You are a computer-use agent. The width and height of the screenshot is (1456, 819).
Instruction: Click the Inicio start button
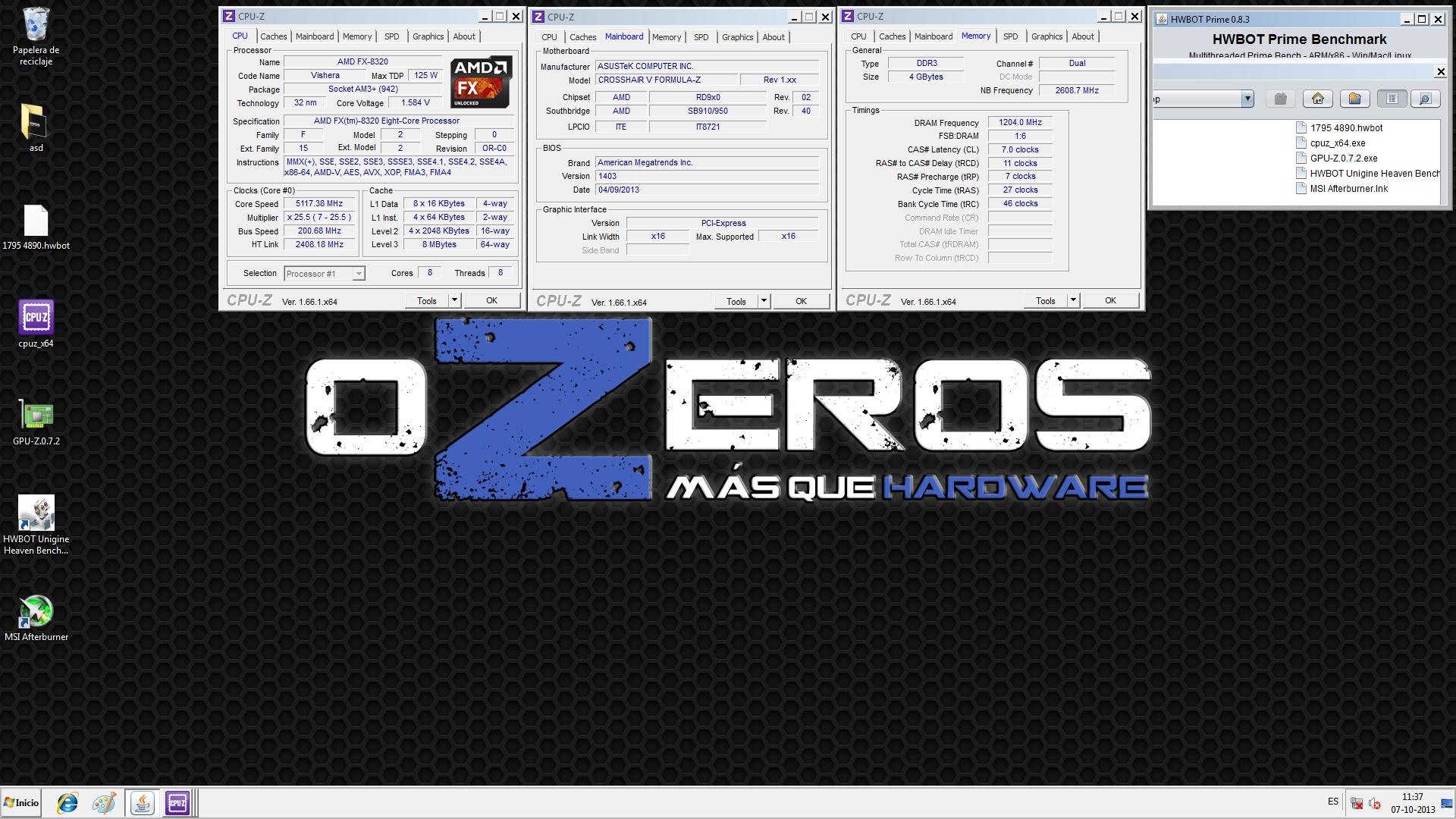coord(21,802)
